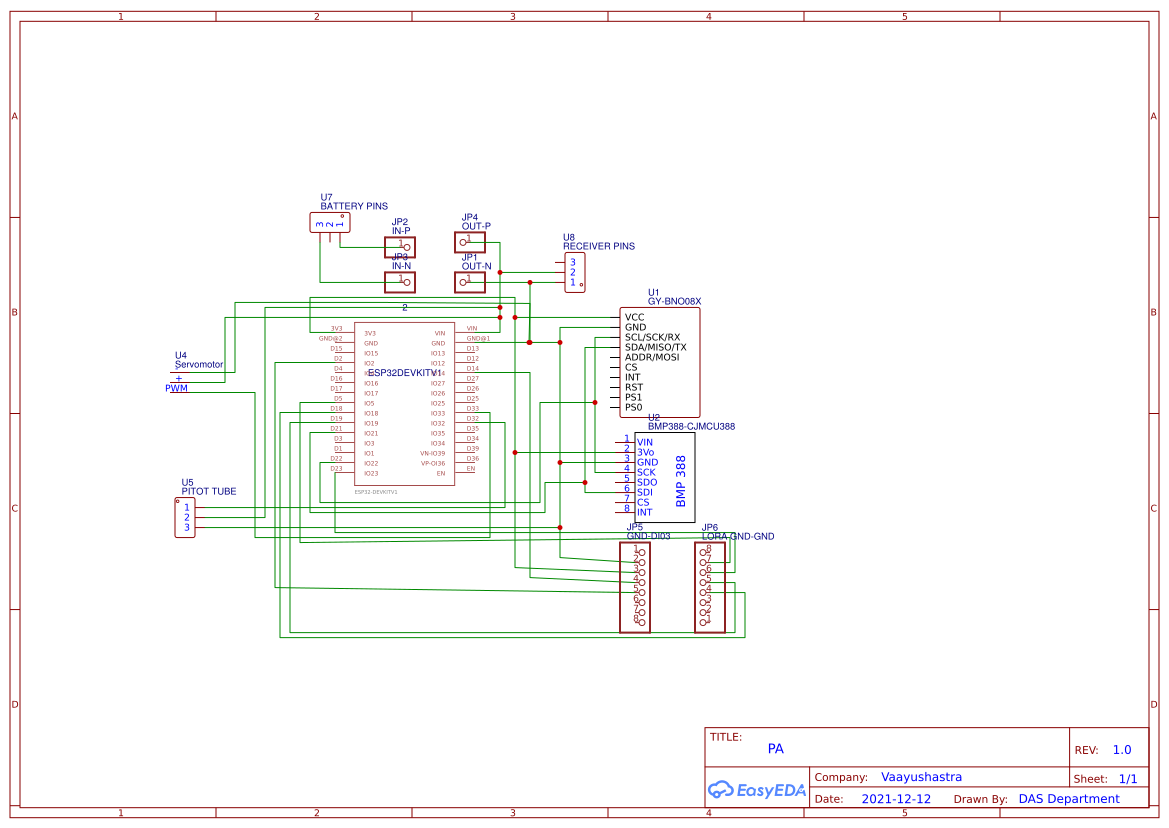Select the JP5 GND-DI03 header

[x=635, y=587]
